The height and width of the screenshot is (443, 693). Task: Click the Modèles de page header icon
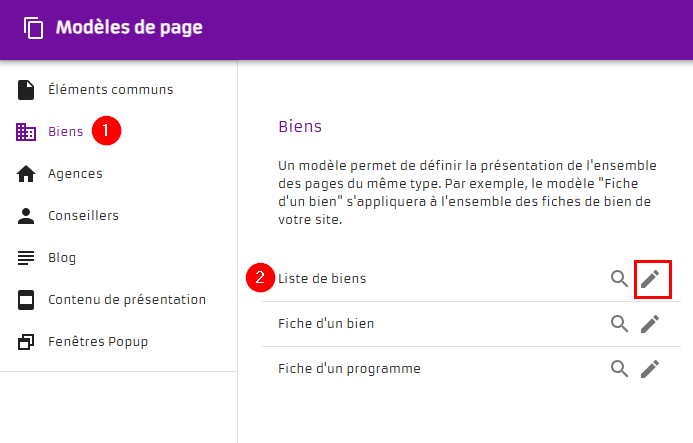click(x=34, y=28)
